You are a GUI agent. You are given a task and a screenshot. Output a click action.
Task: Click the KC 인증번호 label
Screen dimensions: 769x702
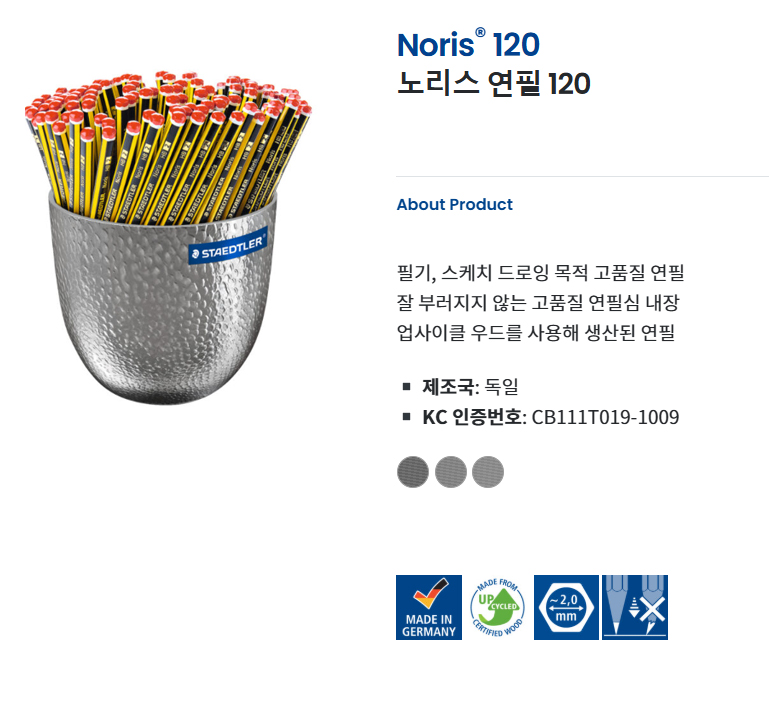[472, 417]
